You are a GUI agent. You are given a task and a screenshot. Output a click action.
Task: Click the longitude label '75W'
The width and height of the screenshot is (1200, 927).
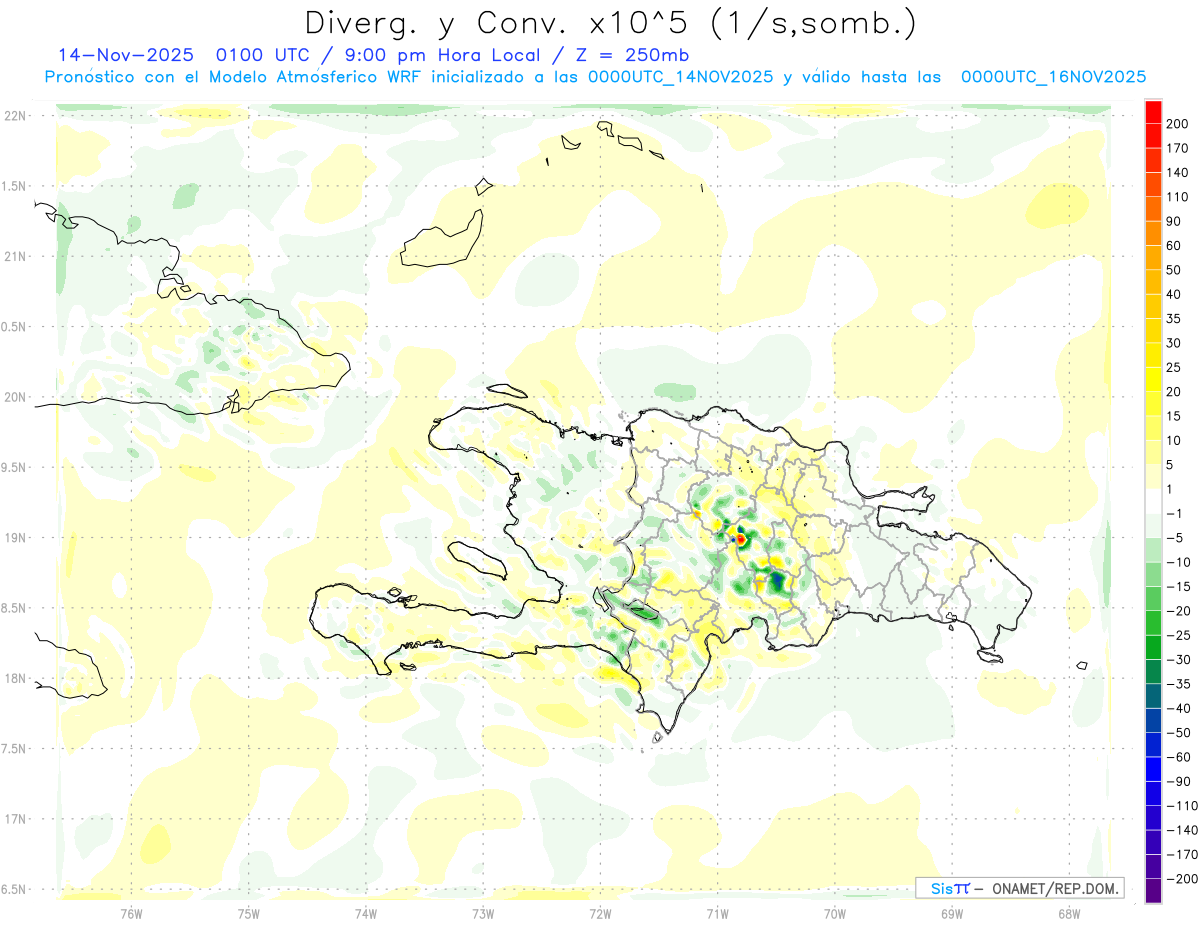coord(248,913)
